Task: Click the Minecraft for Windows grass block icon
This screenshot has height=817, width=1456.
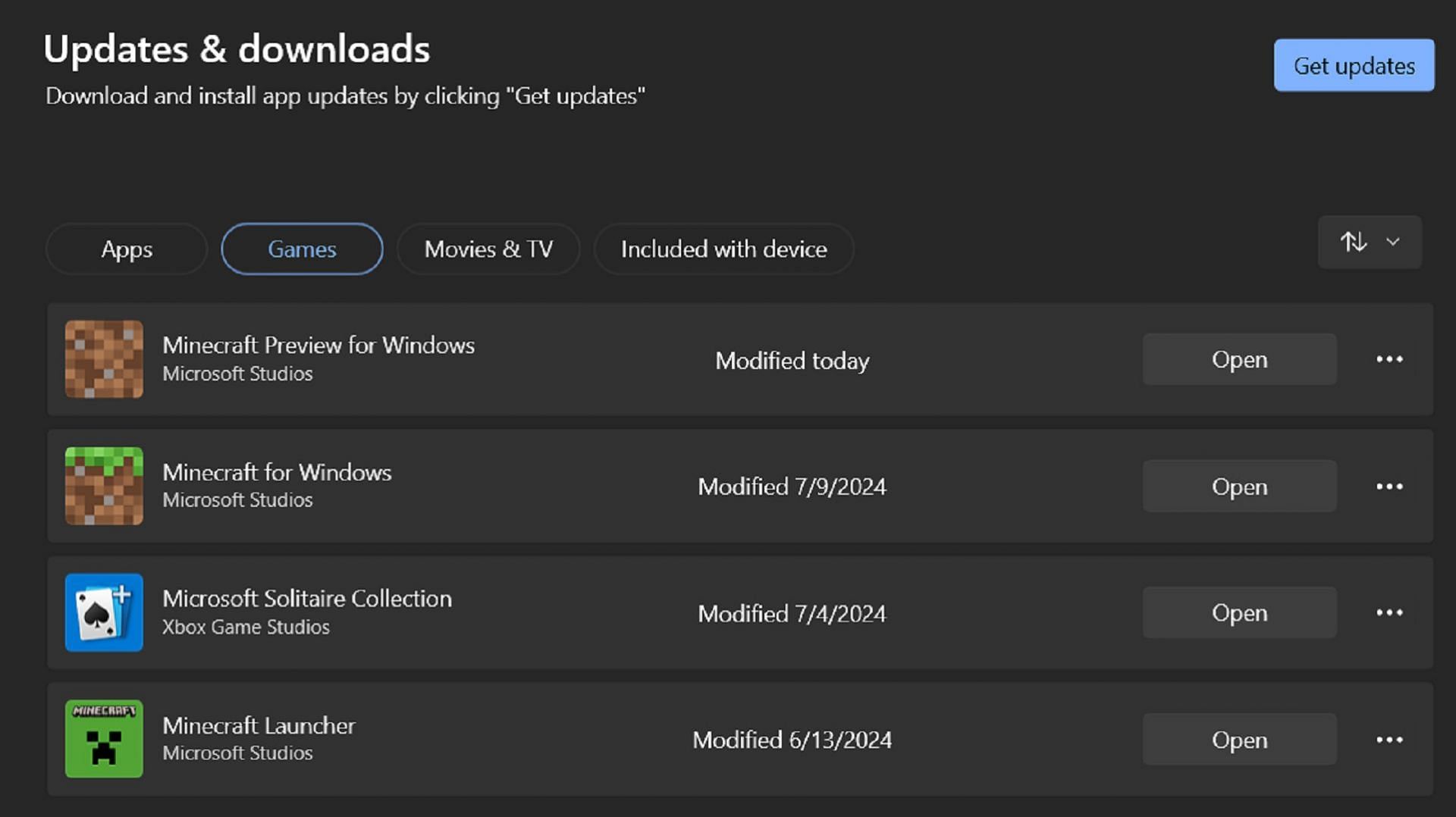Action: click(104, 486)
